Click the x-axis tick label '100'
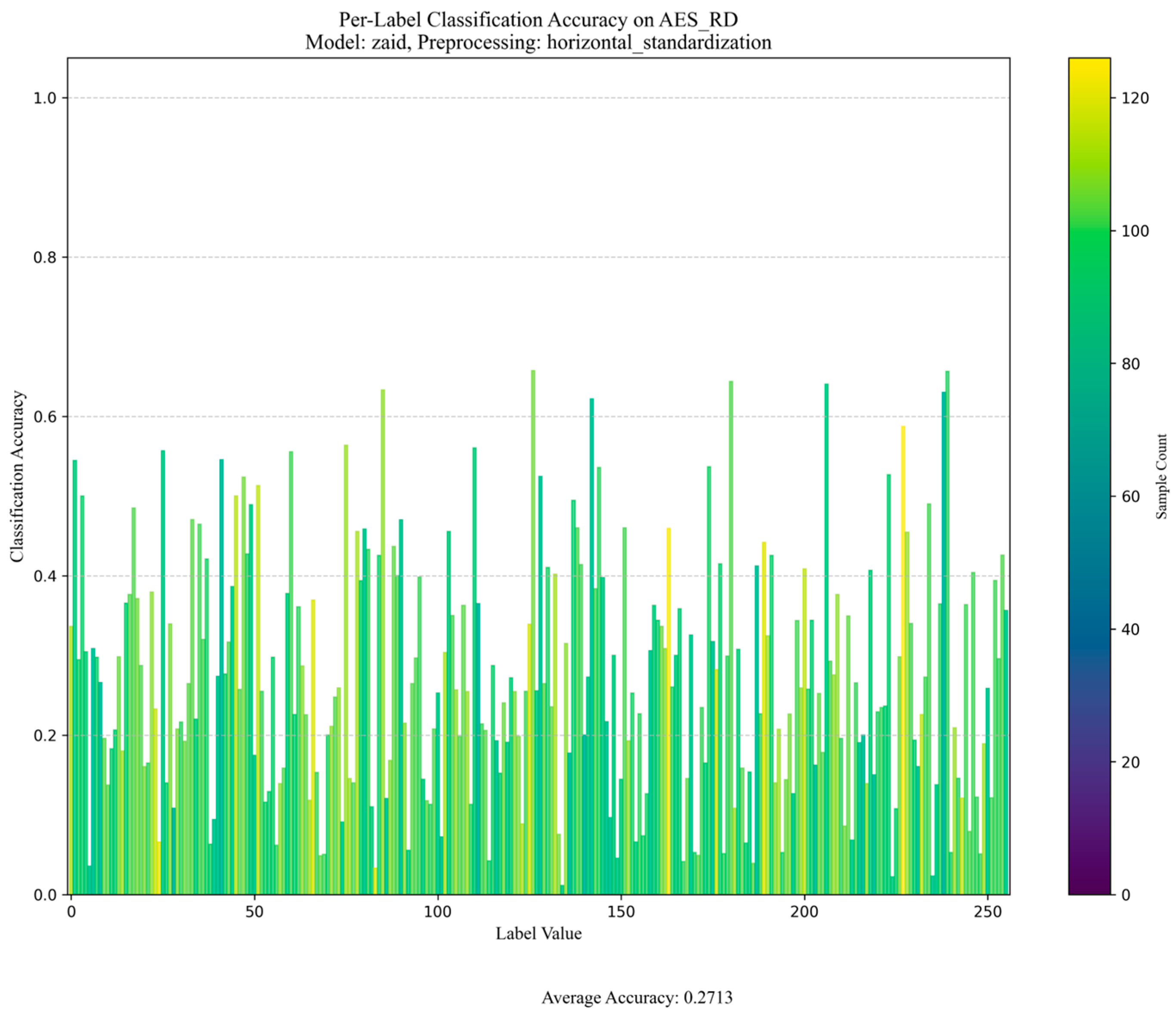The width and height of the screenshot is (1176, 1015). [x=438, y=912]
